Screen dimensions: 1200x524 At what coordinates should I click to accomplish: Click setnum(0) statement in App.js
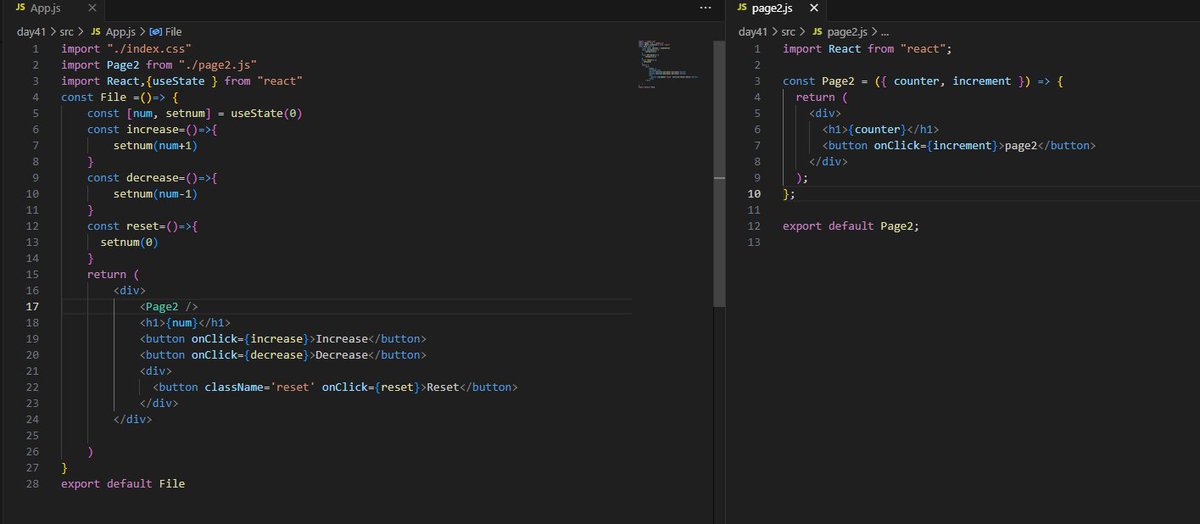129,242
